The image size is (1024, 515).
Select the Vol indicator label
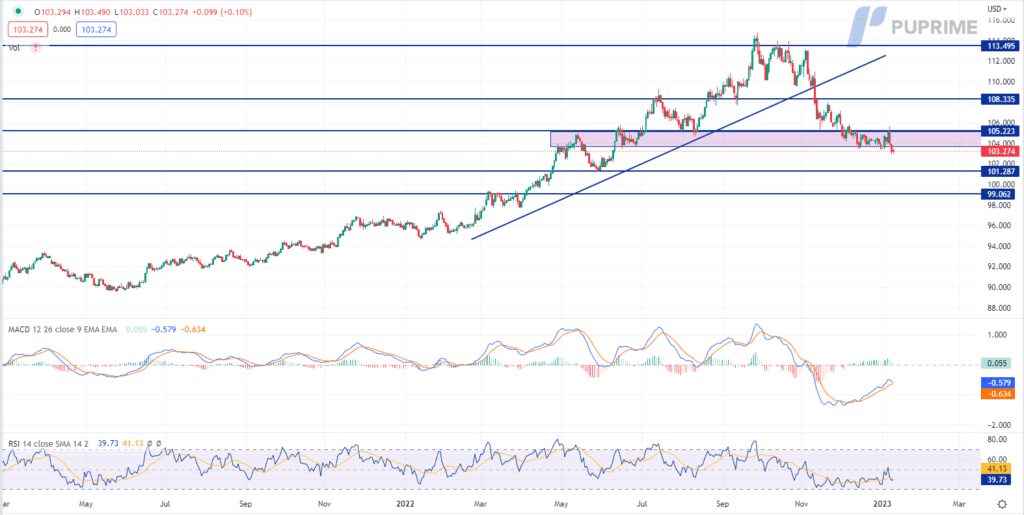click(x=14, y=48)
